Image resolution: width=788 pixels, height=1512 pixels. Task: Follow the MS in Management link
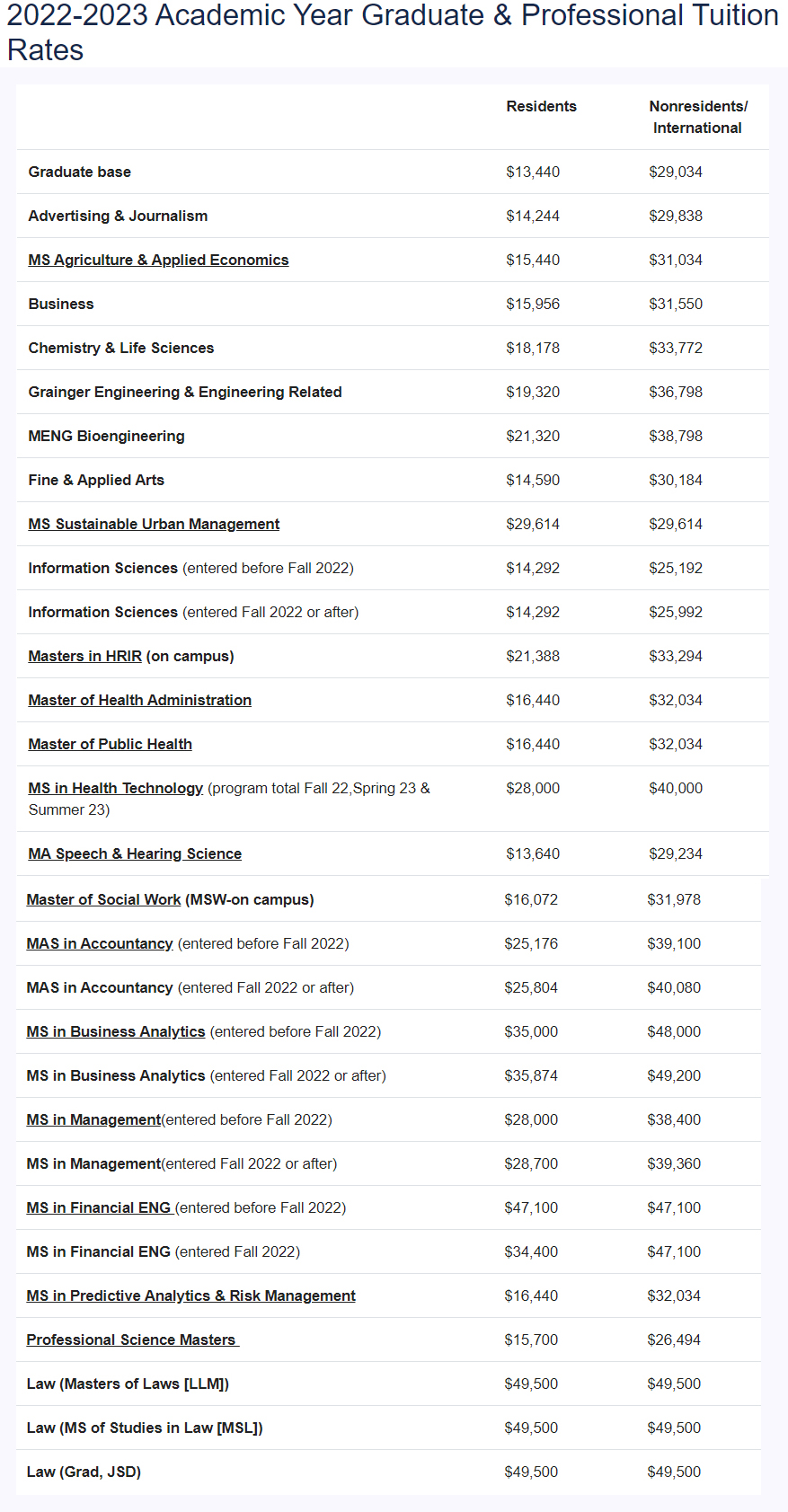[93, 1119]
